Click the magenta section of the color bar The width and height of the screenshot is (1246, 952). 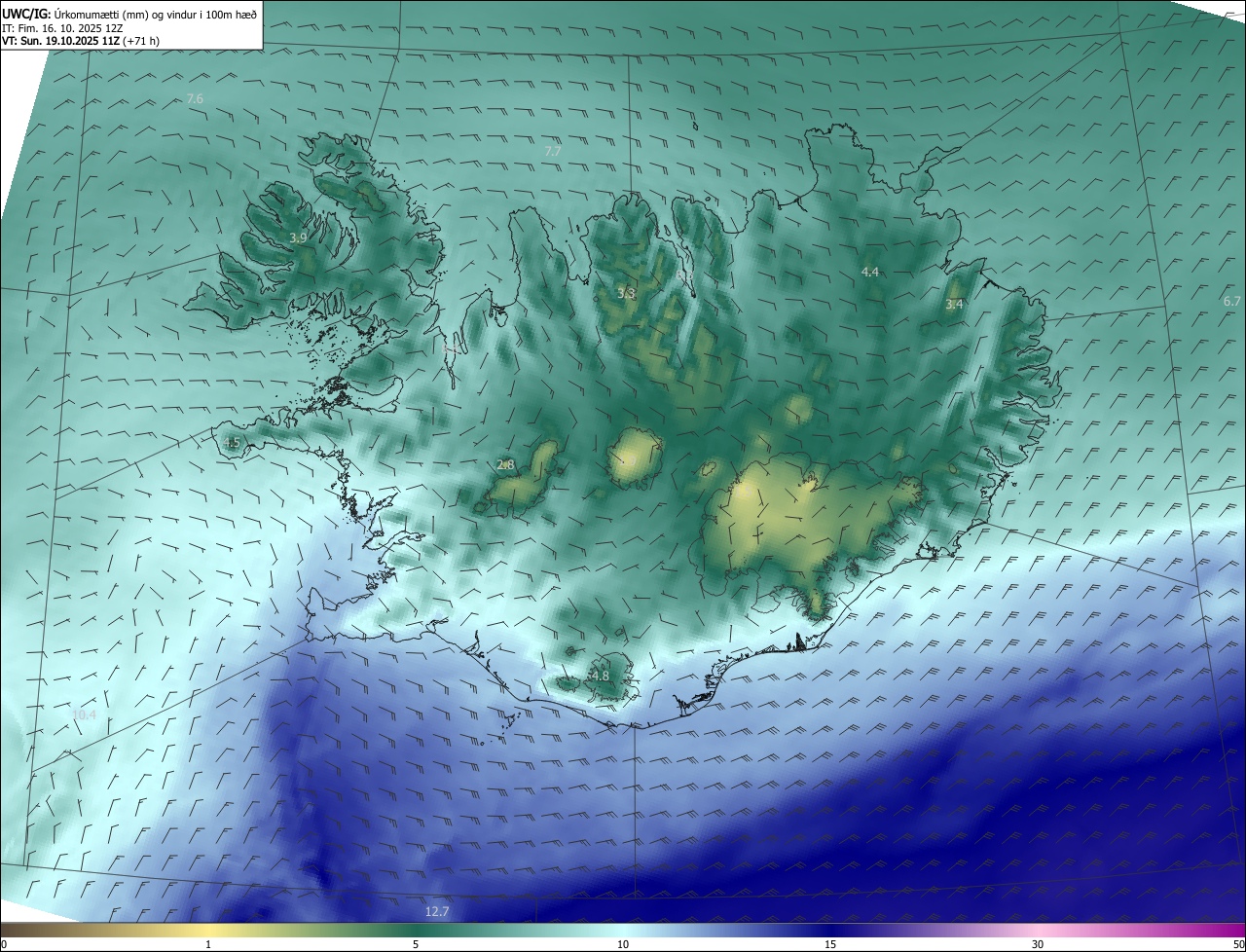pyautogui.click(x=1217, y=930)
